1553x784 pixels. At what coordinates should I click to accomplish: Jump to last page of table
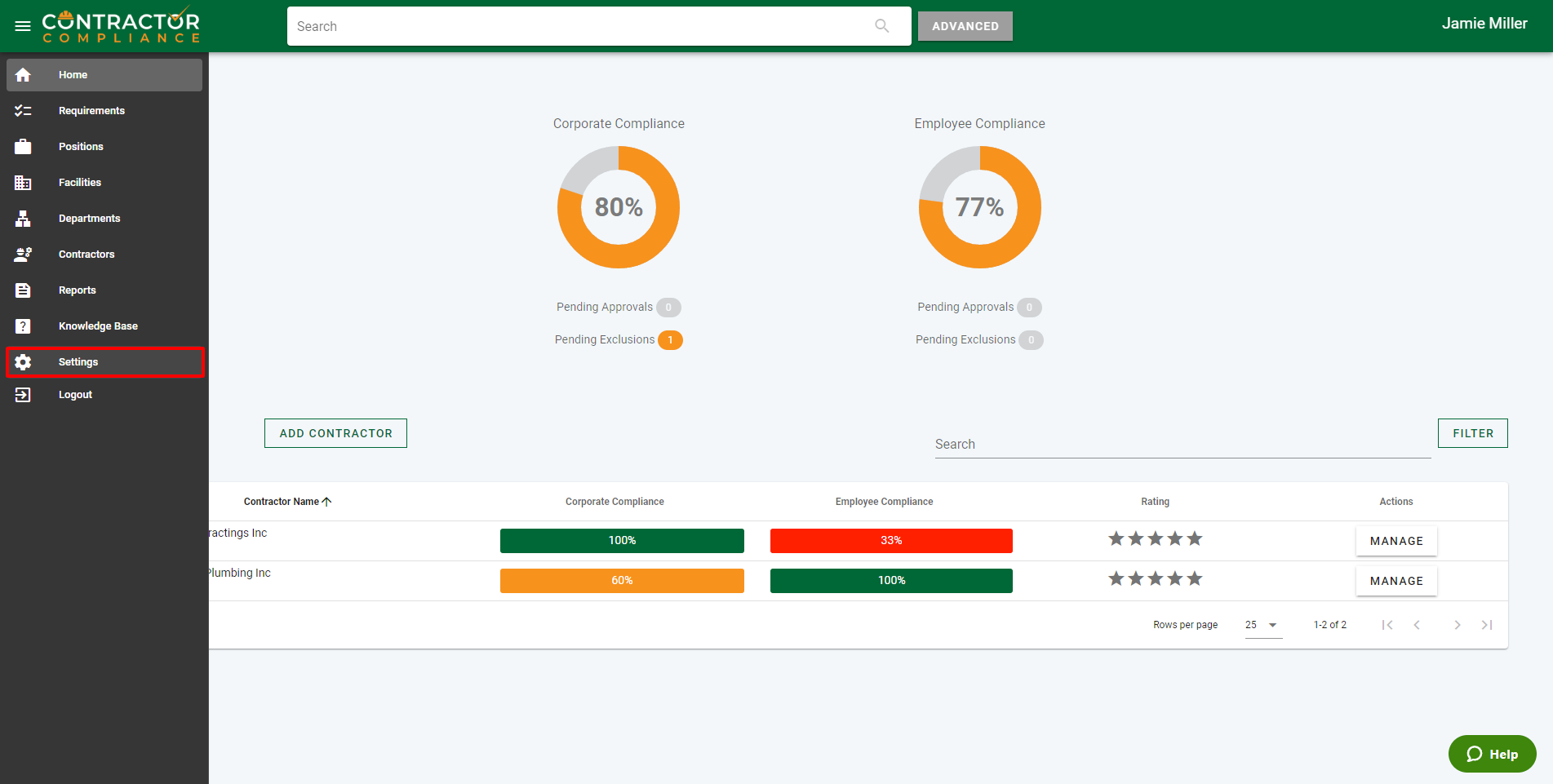[x=1487, y=625]
